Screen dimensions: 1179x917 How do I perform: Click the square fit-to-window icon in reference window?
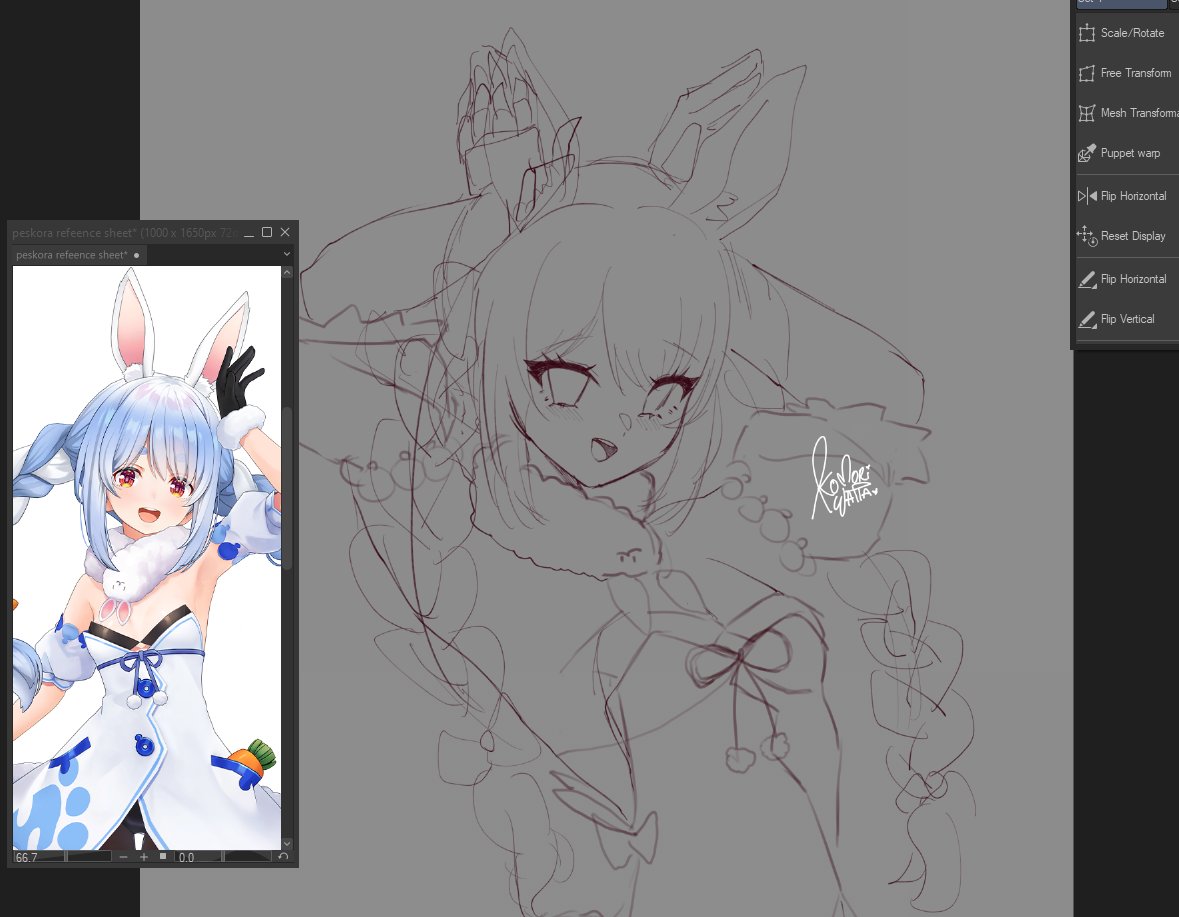[x=162, y=856]
